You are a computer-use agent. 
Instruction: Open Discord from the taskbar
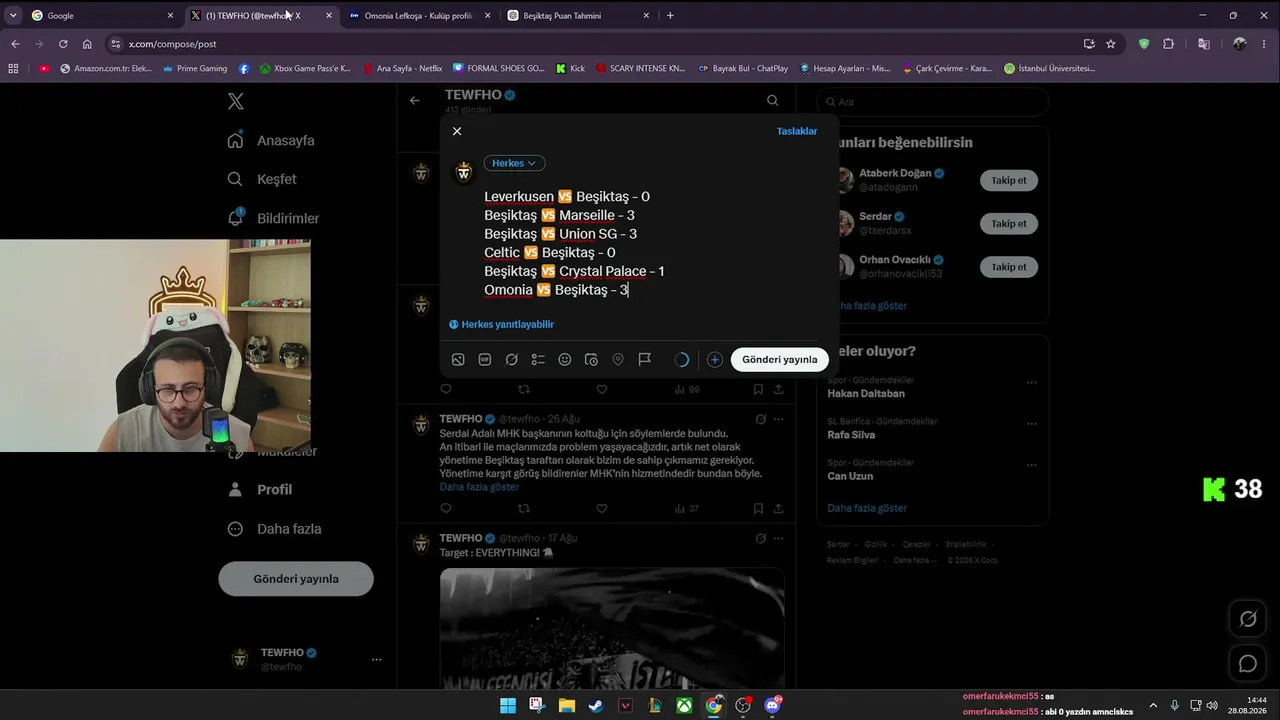coord(772,706)
